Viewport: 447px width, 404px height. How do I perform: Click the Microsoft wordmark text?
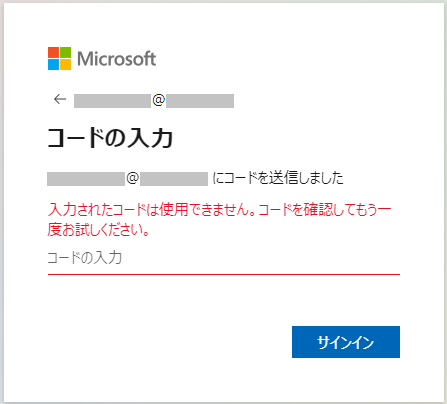(116, 59)
